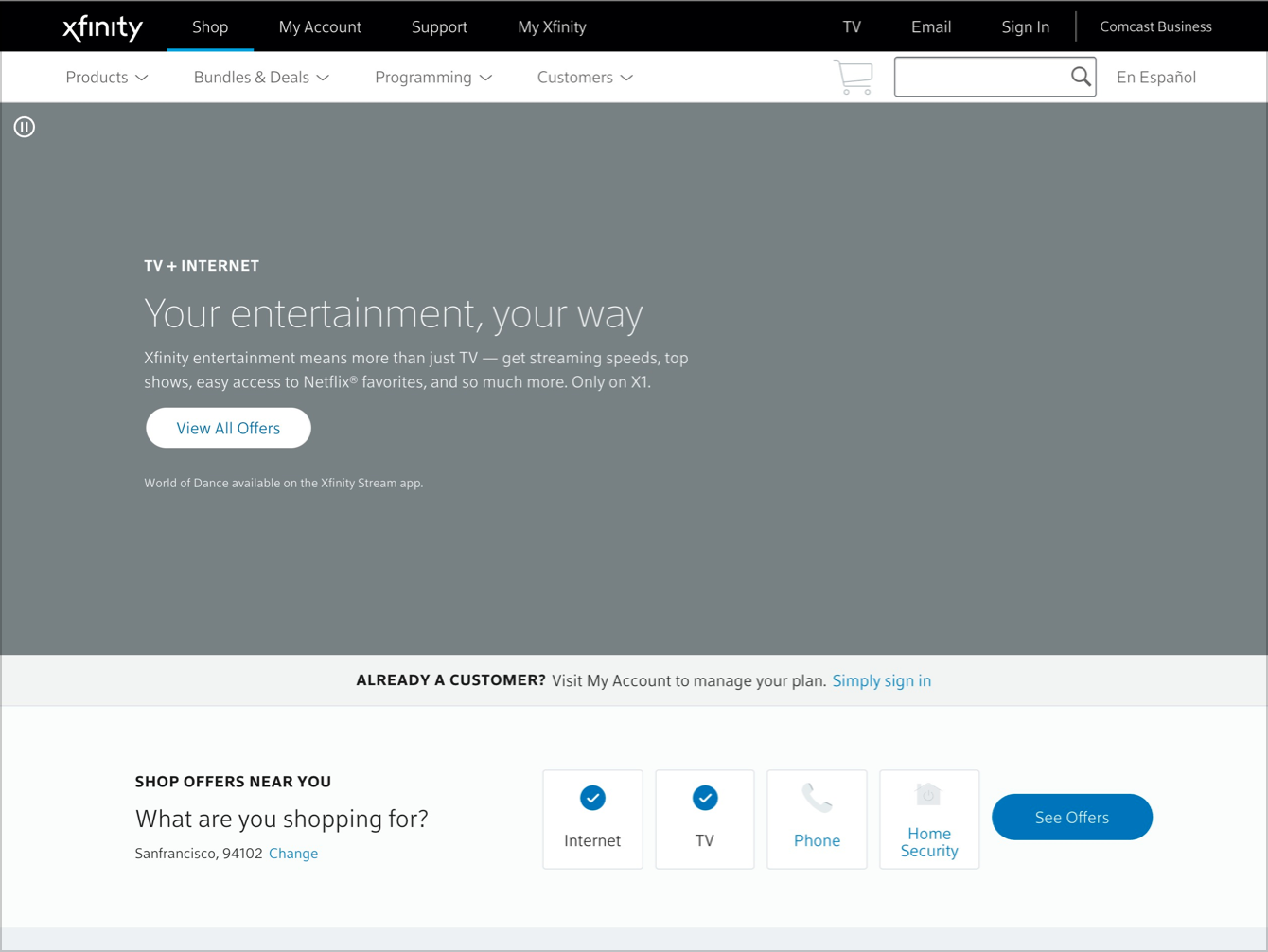
Task: Click the Xfinity logo
Action: point(102,27)
